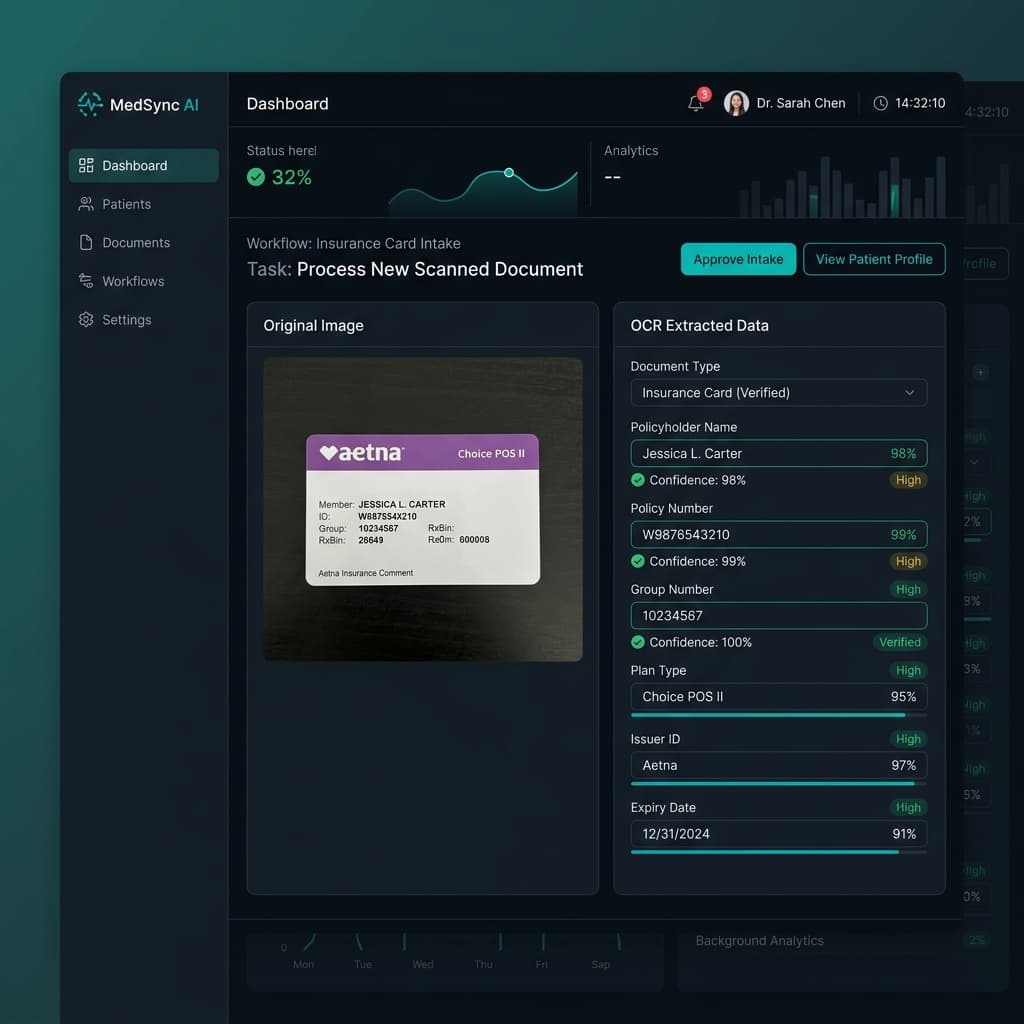Click High badge beside Expiry Date

tap(908, 807)
